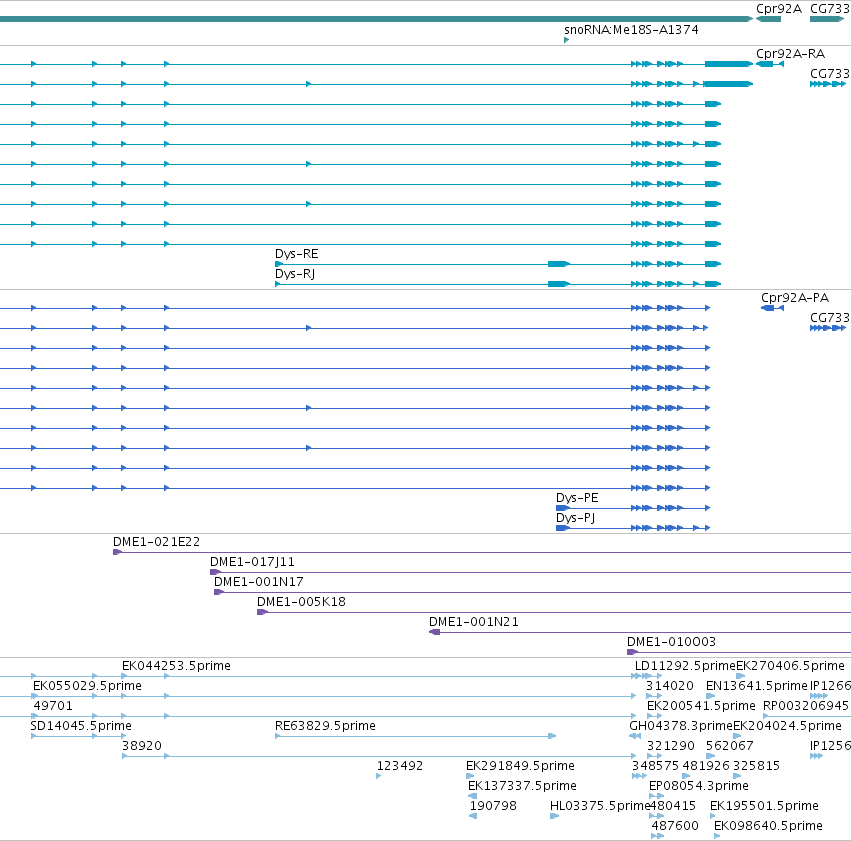Select the Cpr92A-RA transcript
The image size is (851, 841).
pyautogui.click(x=770, y=64)
